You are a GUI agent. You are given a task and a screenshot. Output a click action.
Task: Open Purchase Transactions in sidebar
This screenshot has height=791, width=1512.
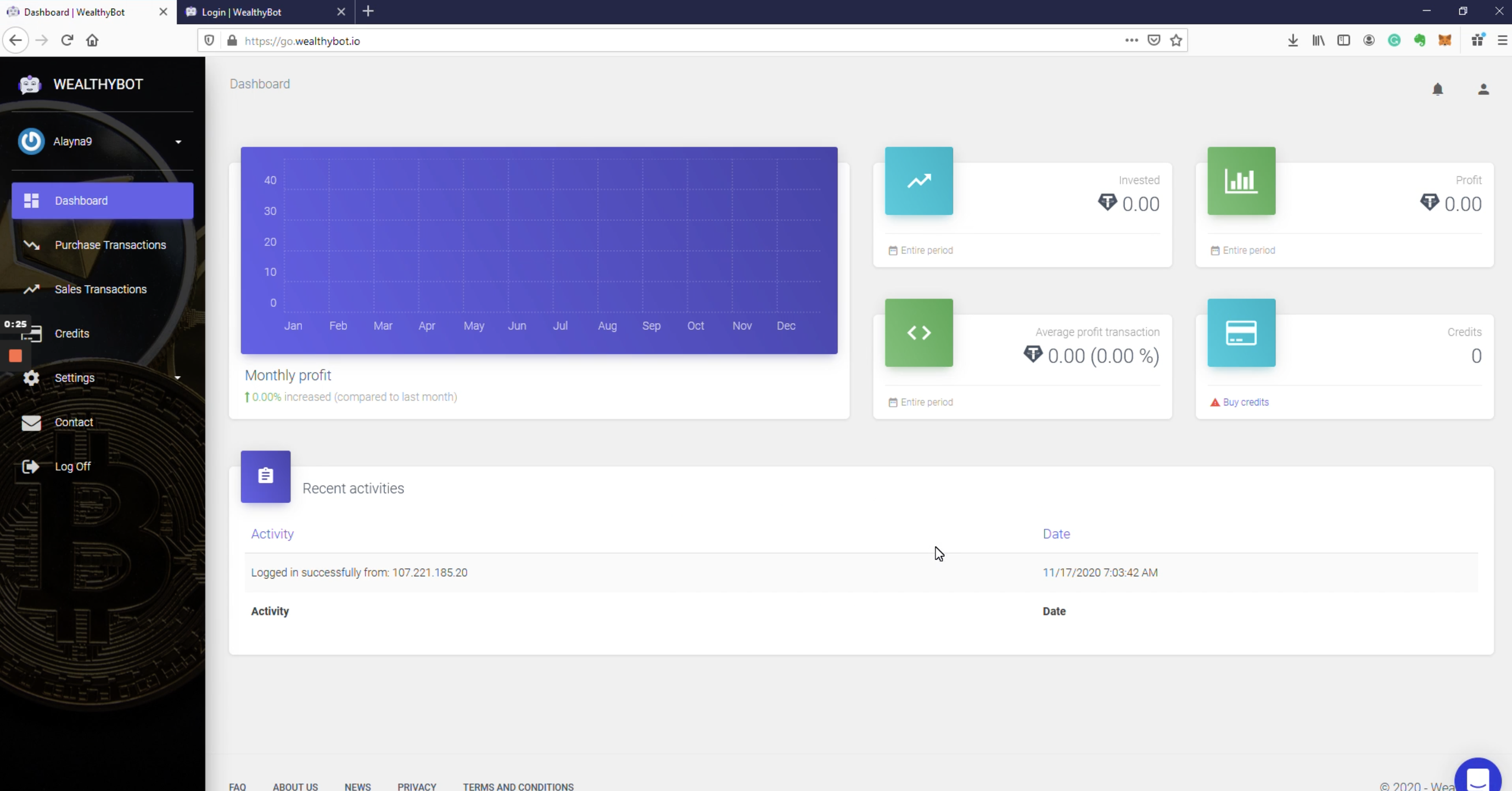(110, 245)
